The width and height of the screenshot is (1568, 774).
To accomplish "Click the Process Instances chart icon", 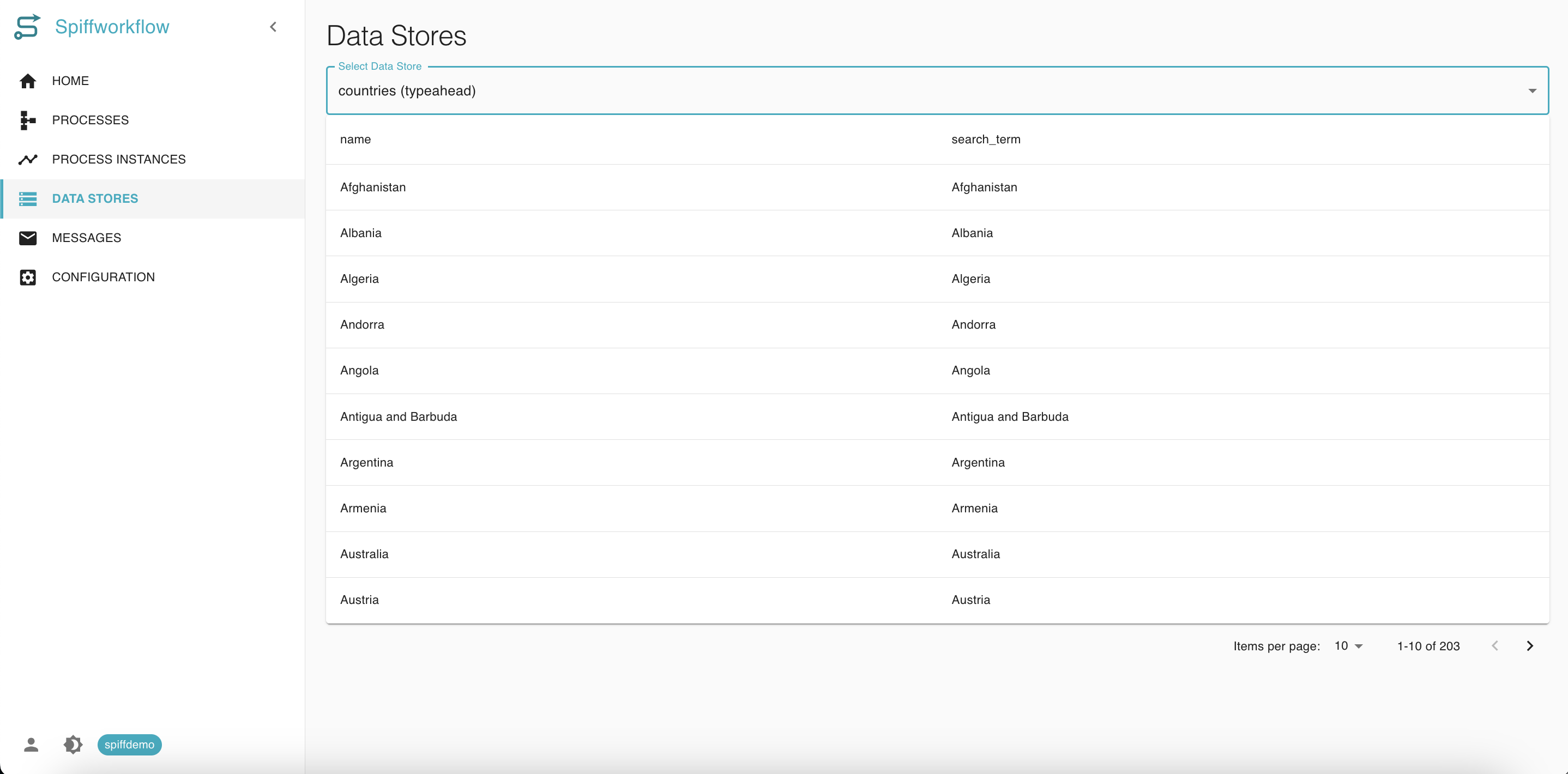I will pos(28,159).
